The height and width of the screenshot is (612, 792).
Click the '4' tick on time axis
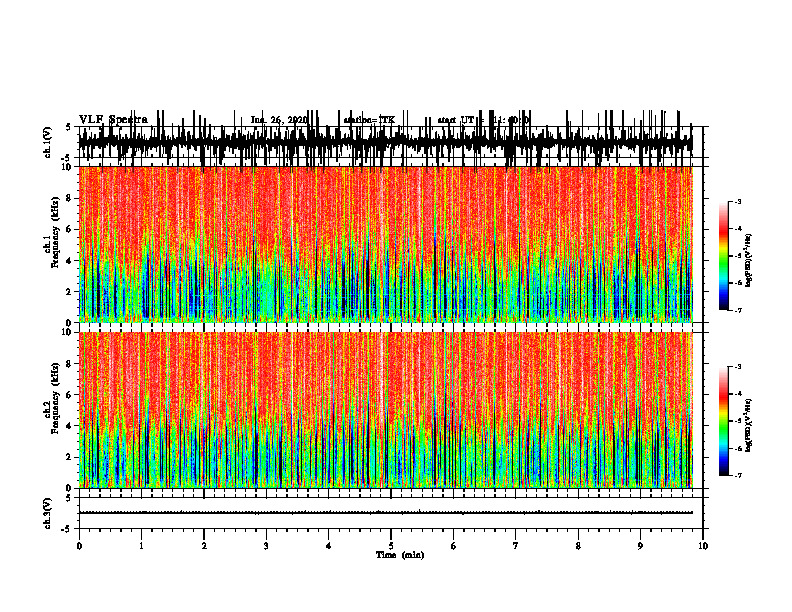[328, 546]
